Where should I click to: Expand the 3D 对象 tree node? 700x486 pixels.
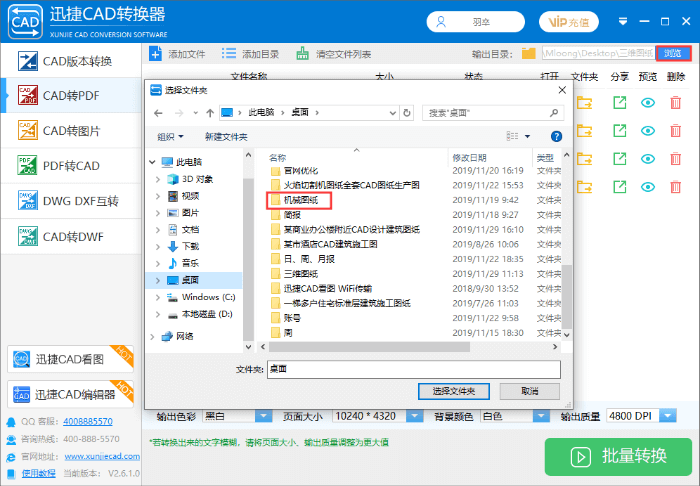[158, 179]
